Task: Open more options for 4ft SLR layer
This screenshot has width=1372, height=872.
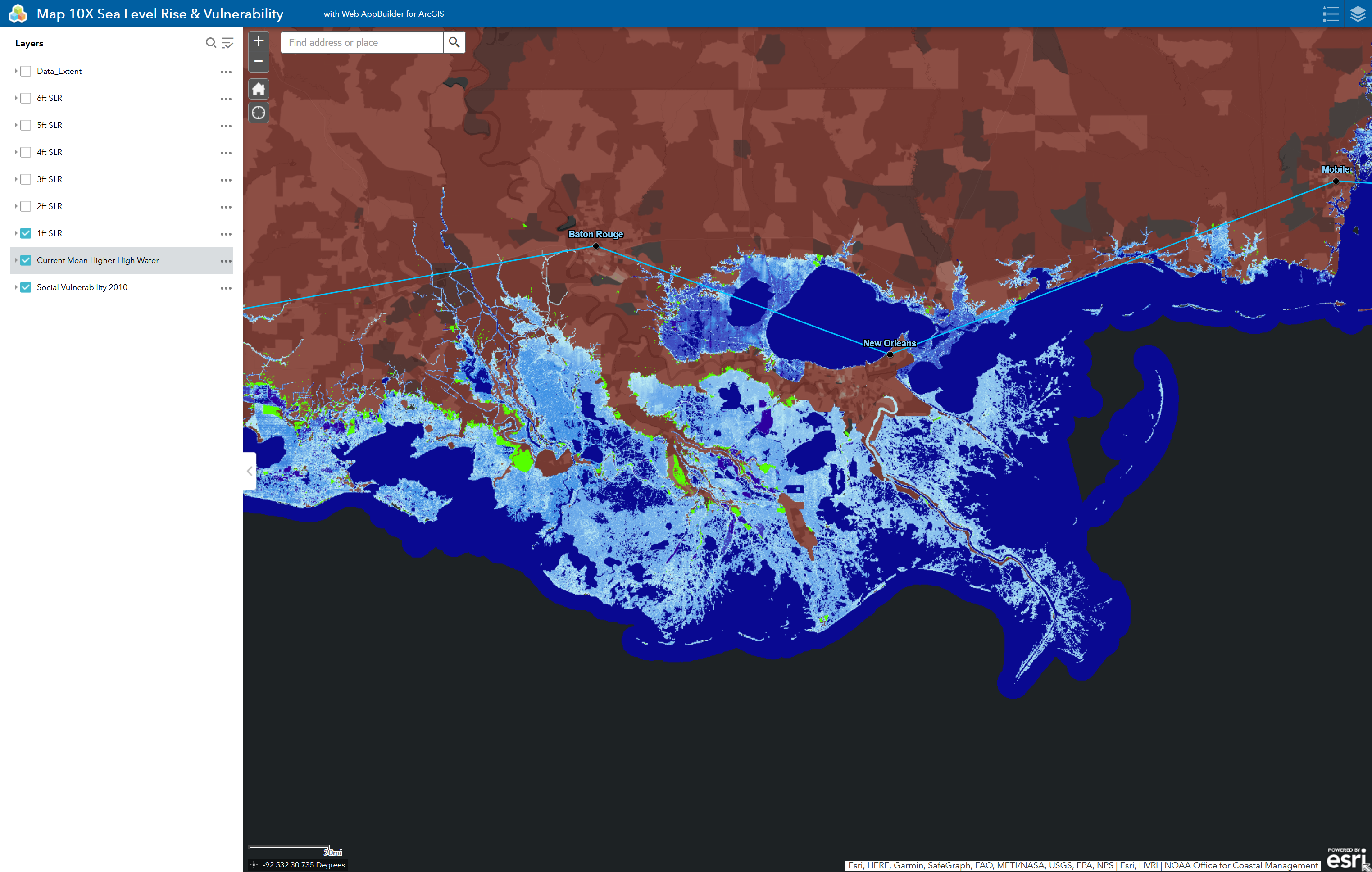Action: click(x=226, y=153)
